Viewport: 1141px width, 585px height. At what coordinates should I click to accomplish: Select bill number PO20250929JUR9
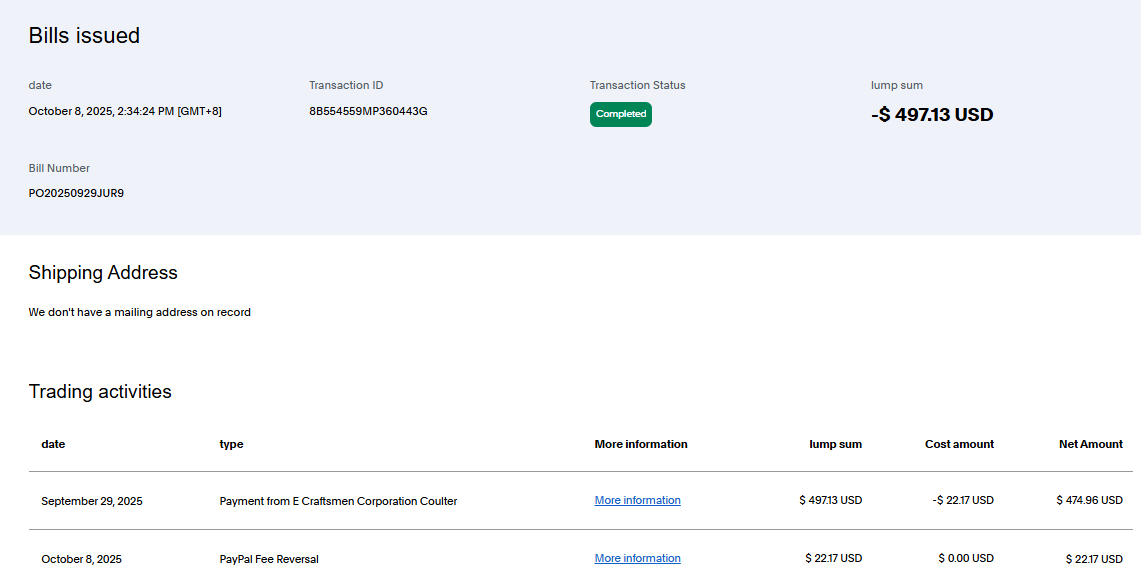tap(76, 193)
